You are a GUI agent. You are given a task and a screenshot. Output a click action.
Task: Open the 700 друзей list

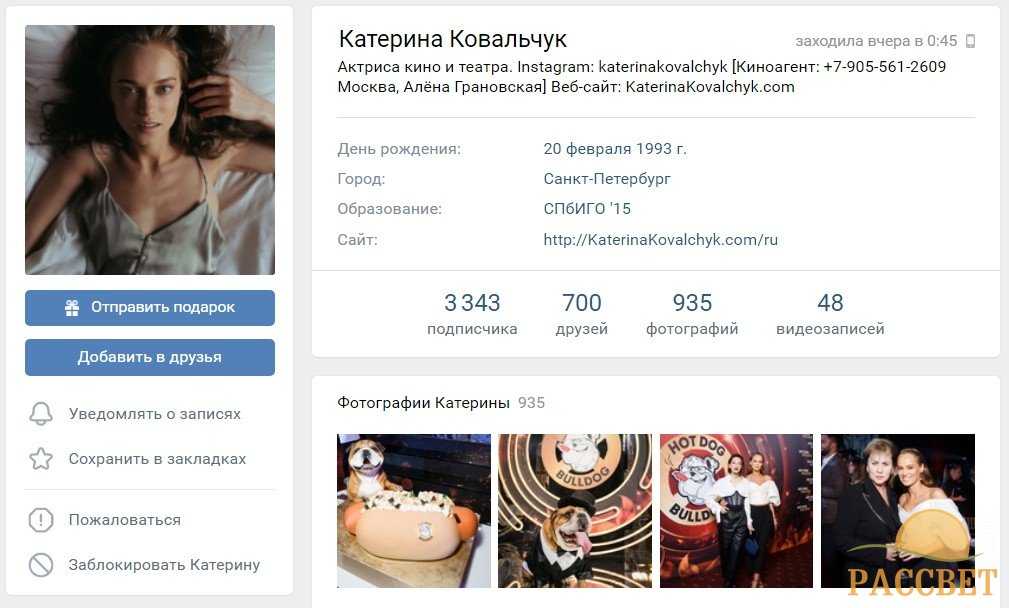click(582, 314)
